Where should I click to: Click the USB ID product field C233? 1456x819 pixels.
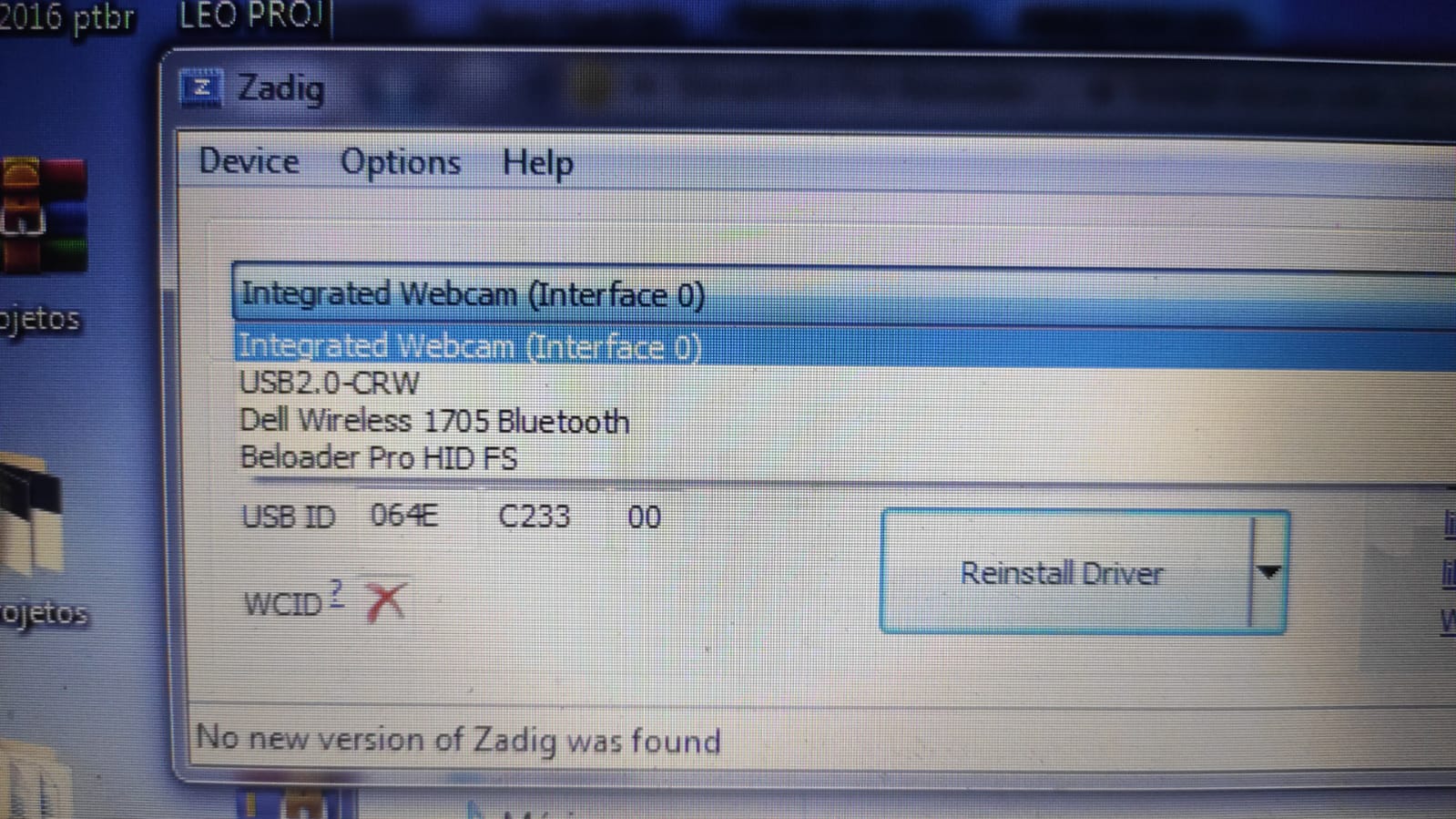[534, 517]
